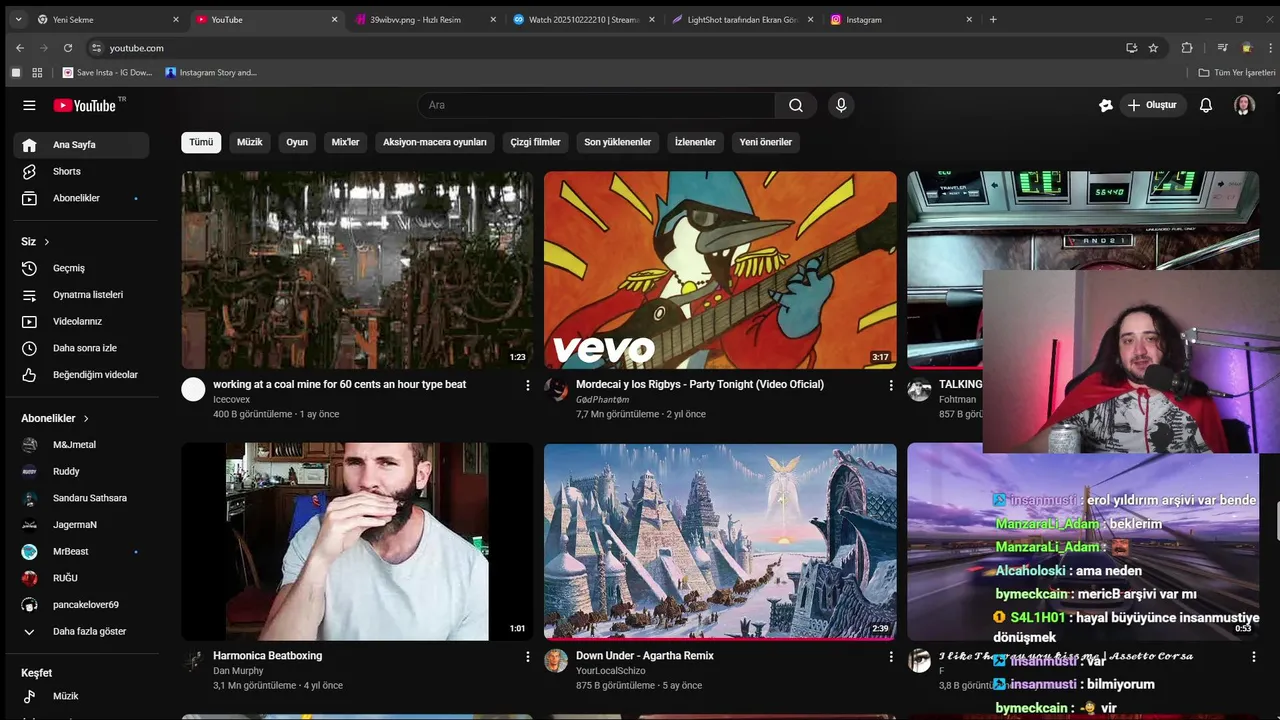
Task: Play the coal mine video thumbnail
Action: (x=357, y=270)
